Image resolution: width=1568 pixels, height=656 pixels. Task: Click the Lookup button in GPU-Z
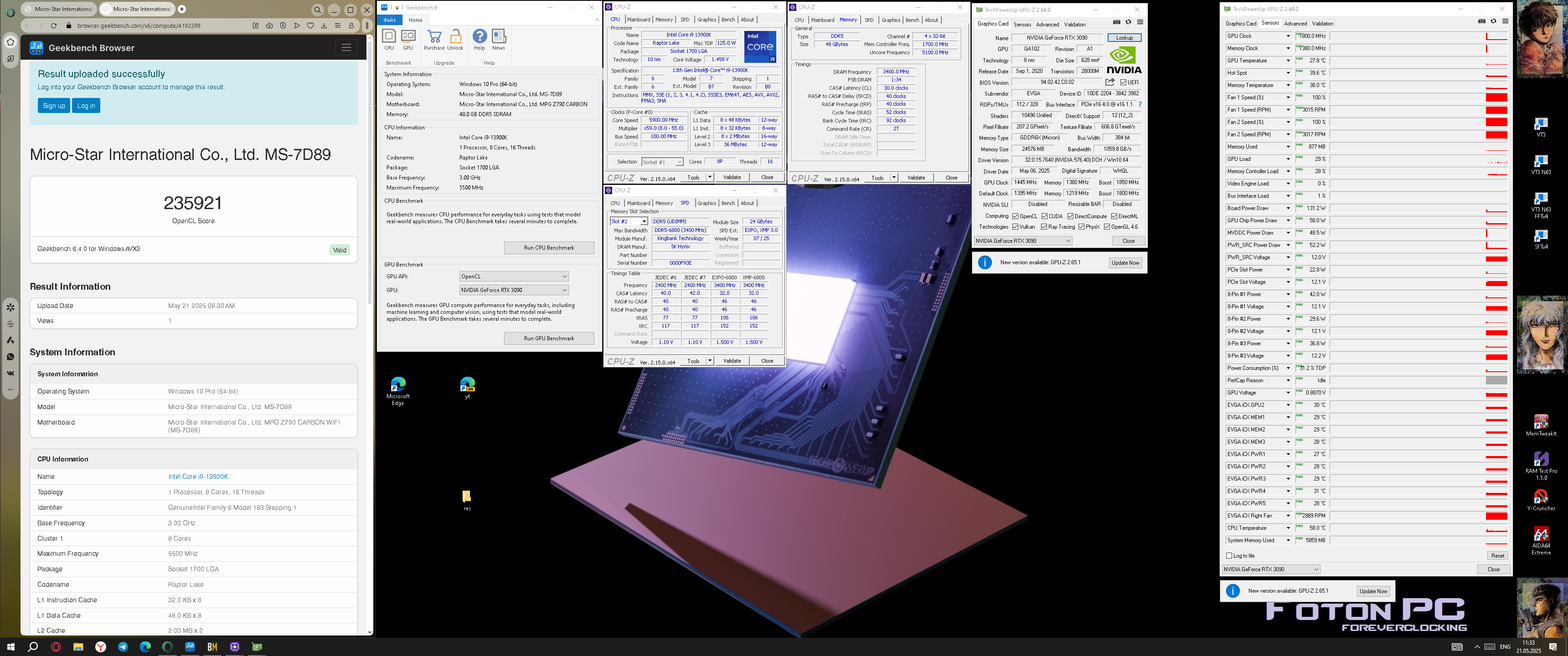[x=1124, y=38]
